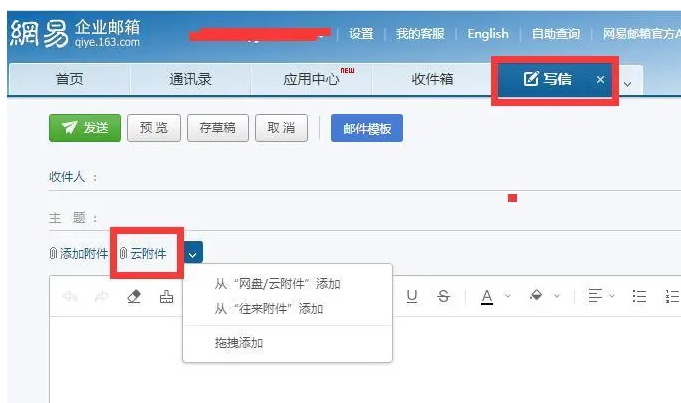The width and height of the screenshot is (681, 403).
Task: Select 拖拽添加 menu option
Action: (239, 343)
